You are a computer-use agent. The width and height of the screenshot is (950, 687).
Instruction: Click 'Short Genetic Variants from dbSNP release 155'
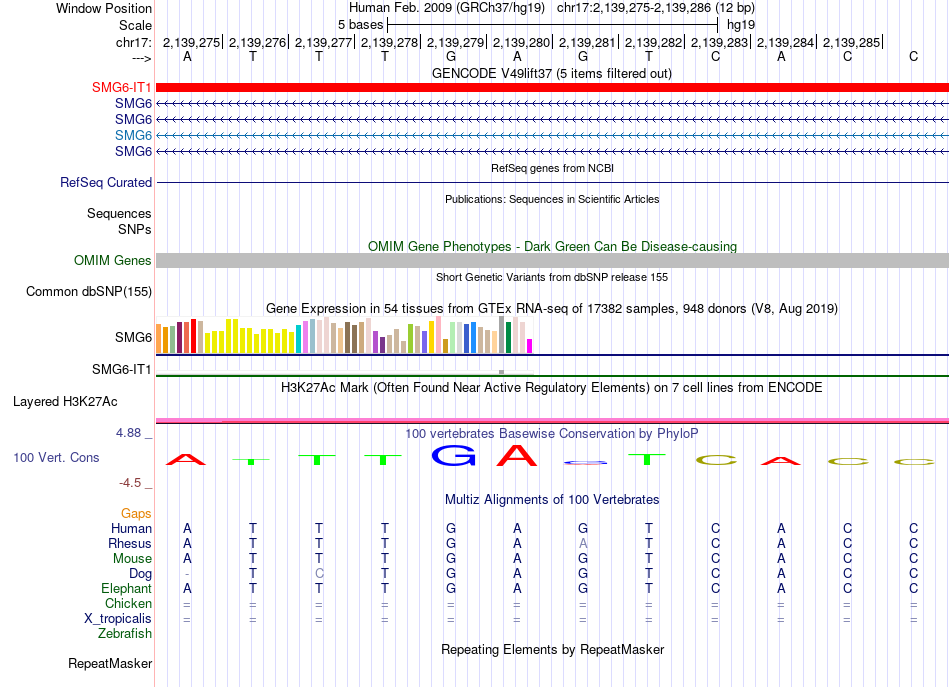click(x=552, y=277)
